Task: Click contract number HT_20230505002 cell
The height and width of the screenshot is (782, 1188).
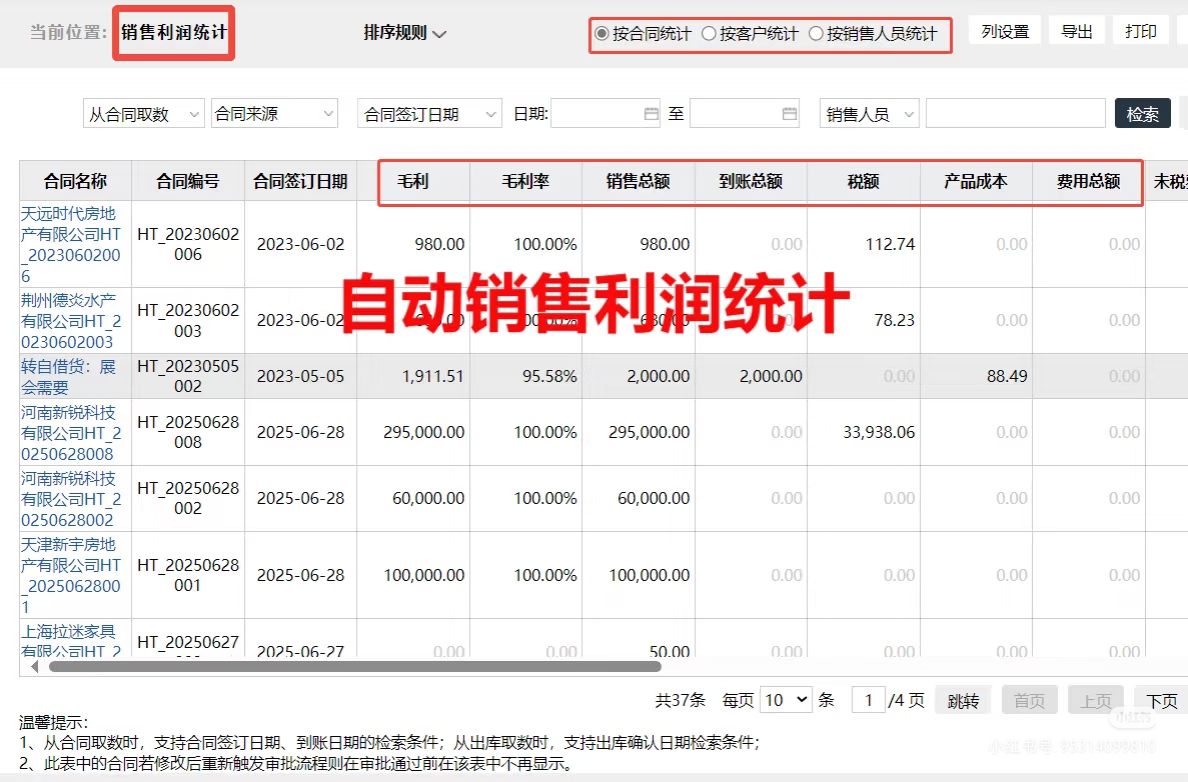Action: click(x=188, y=376)
